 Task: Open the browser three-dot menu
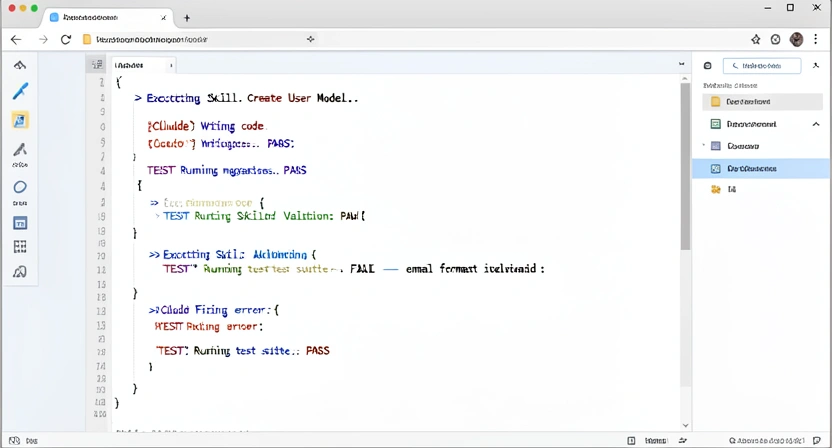(816, 39)
